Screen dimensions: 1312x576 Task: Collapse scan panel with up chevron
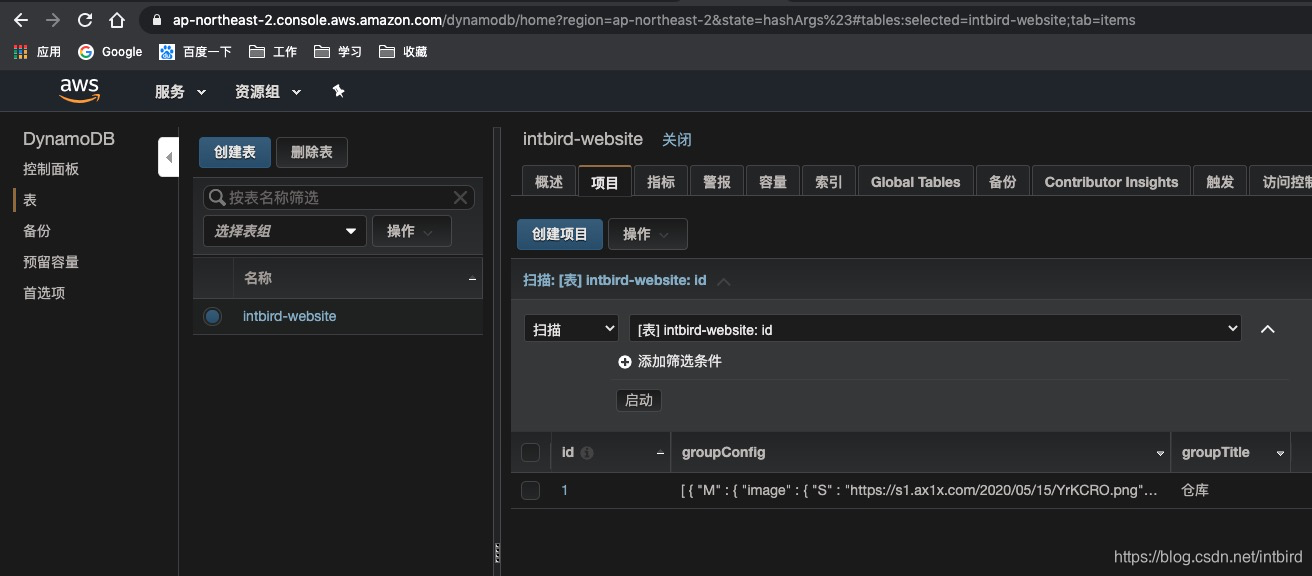[1267, 329]
